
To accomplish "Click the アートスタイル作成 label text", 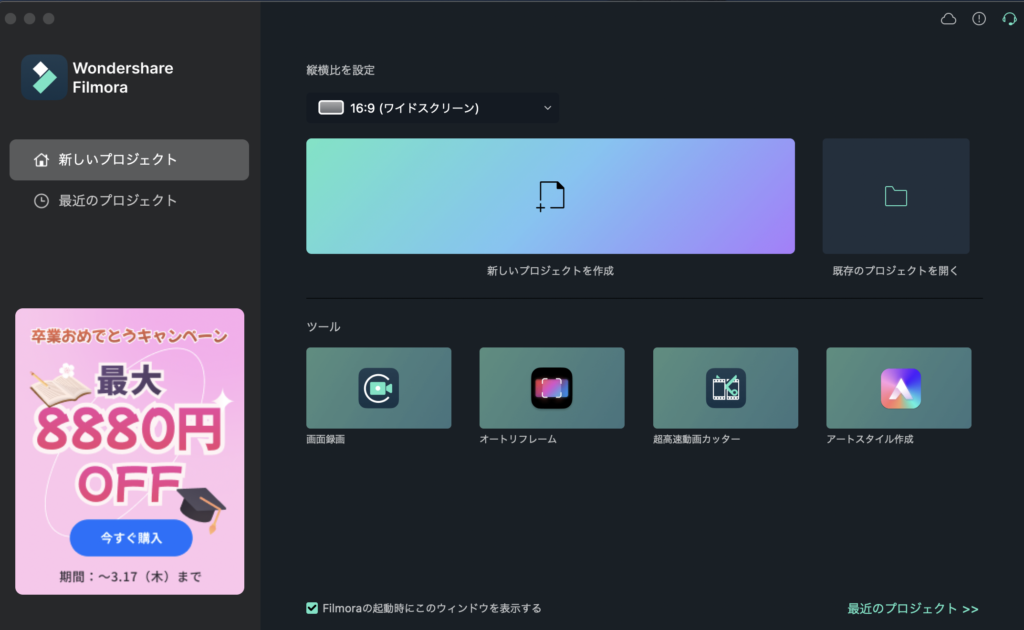I will (x=869, y=439).
